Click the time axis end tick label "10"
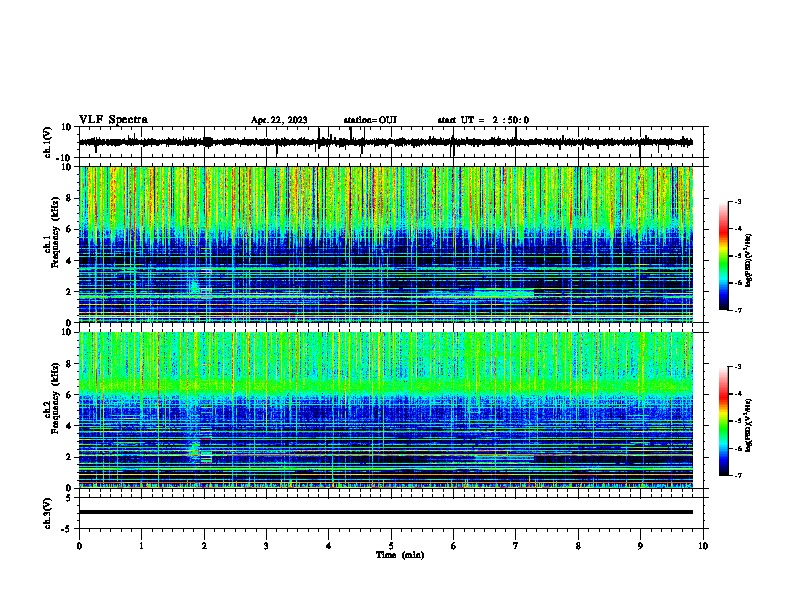Viewport: 792px width, 612px height. point(703,546)
